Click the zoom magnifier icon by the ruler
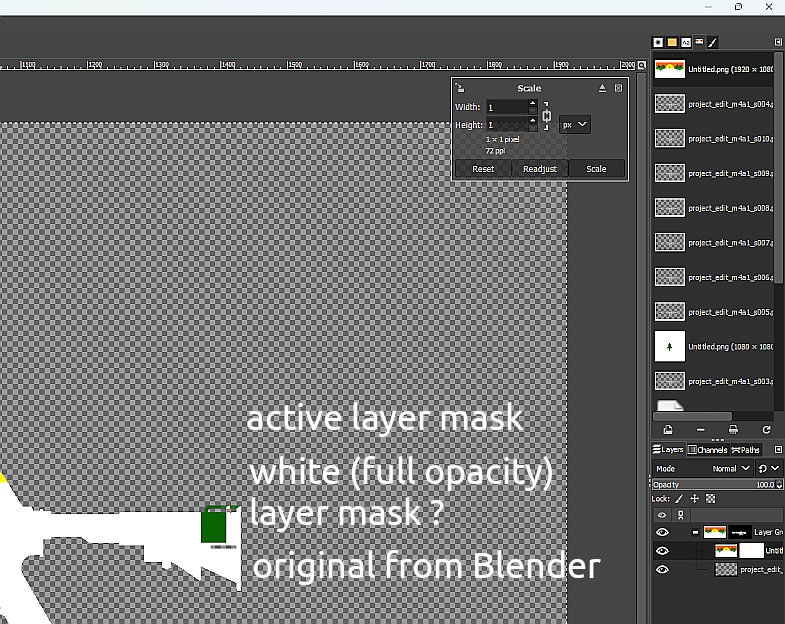The width and height of the screenshot is (785, 624). [x=641, y=65]
